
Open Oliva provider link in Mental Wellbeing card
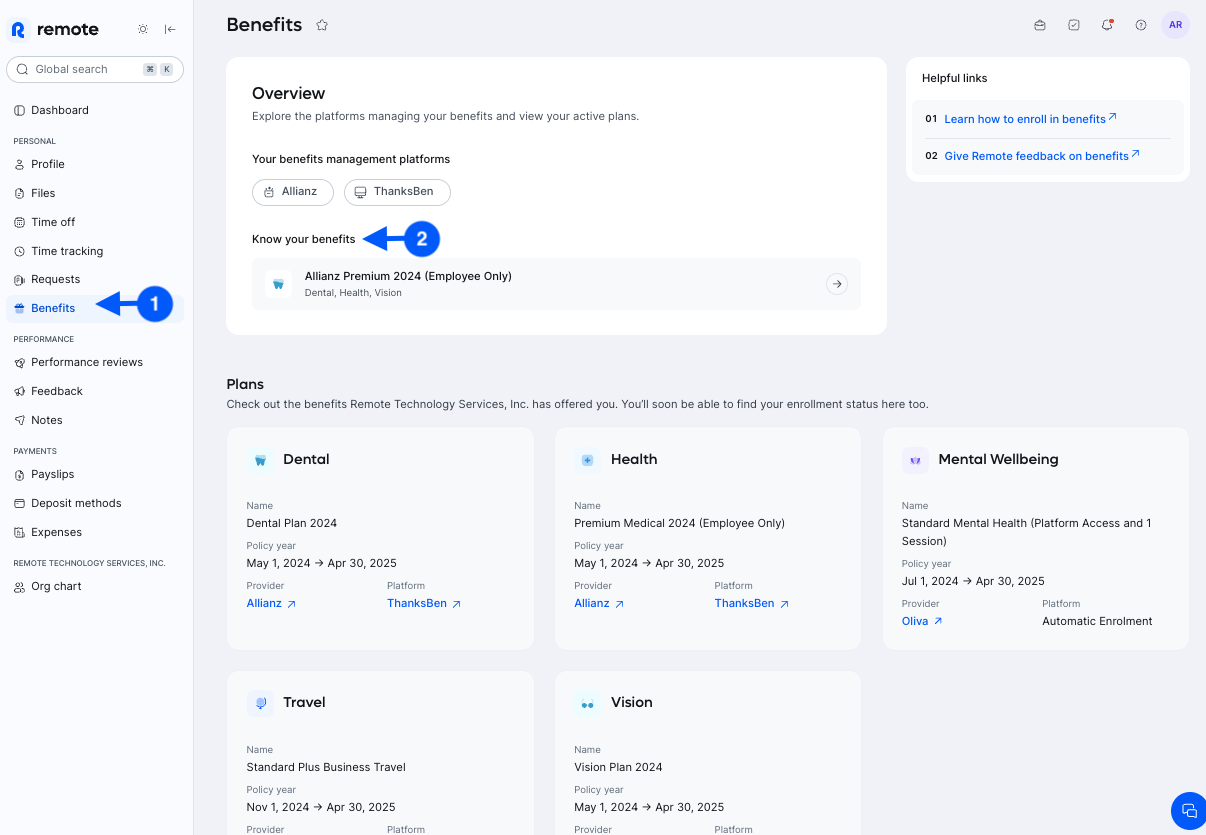(x=922, y=622)
